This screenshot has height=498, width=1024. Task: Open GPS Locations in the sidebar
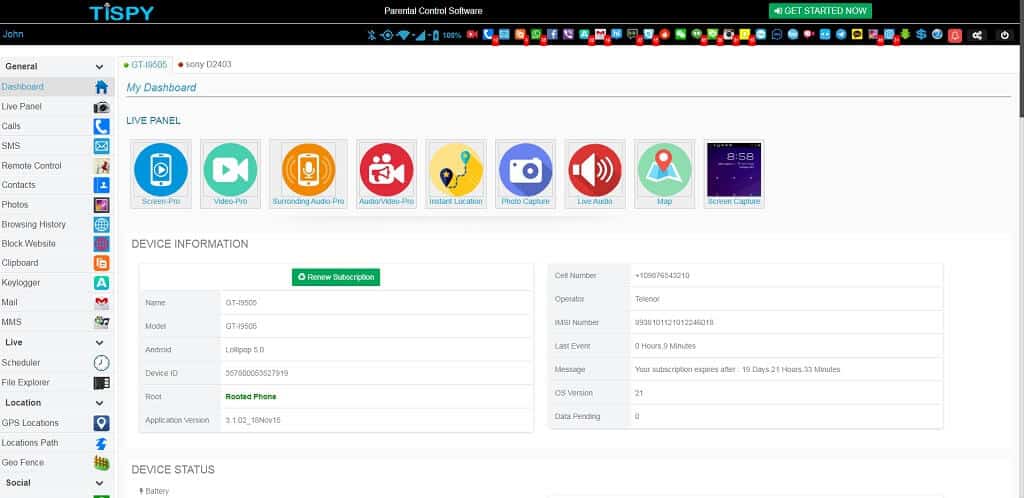[x=57, y=423]
